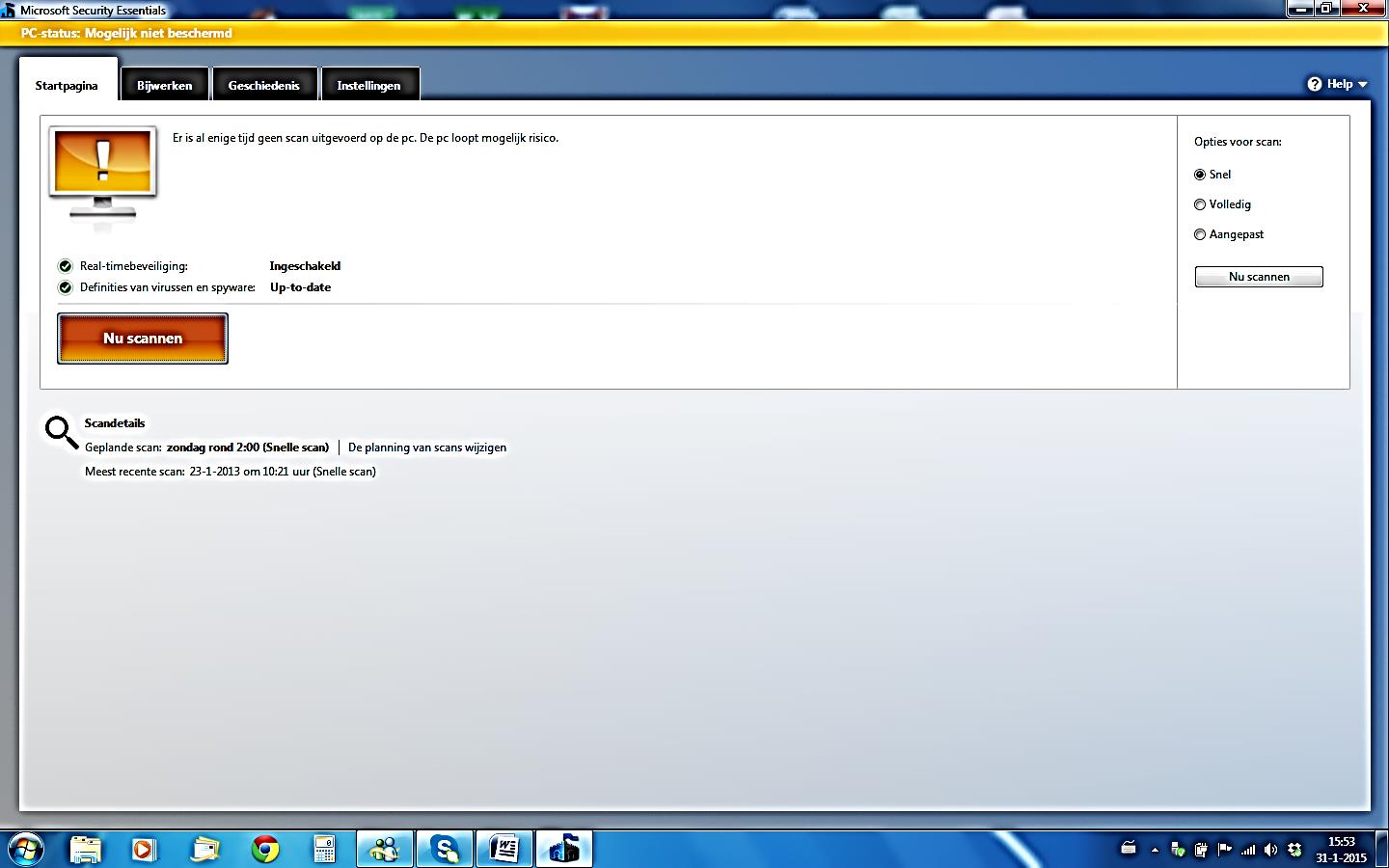Open the Calculator from the taskbar
This screenshot has height=868, width=1389.
(x=324, y=850)
